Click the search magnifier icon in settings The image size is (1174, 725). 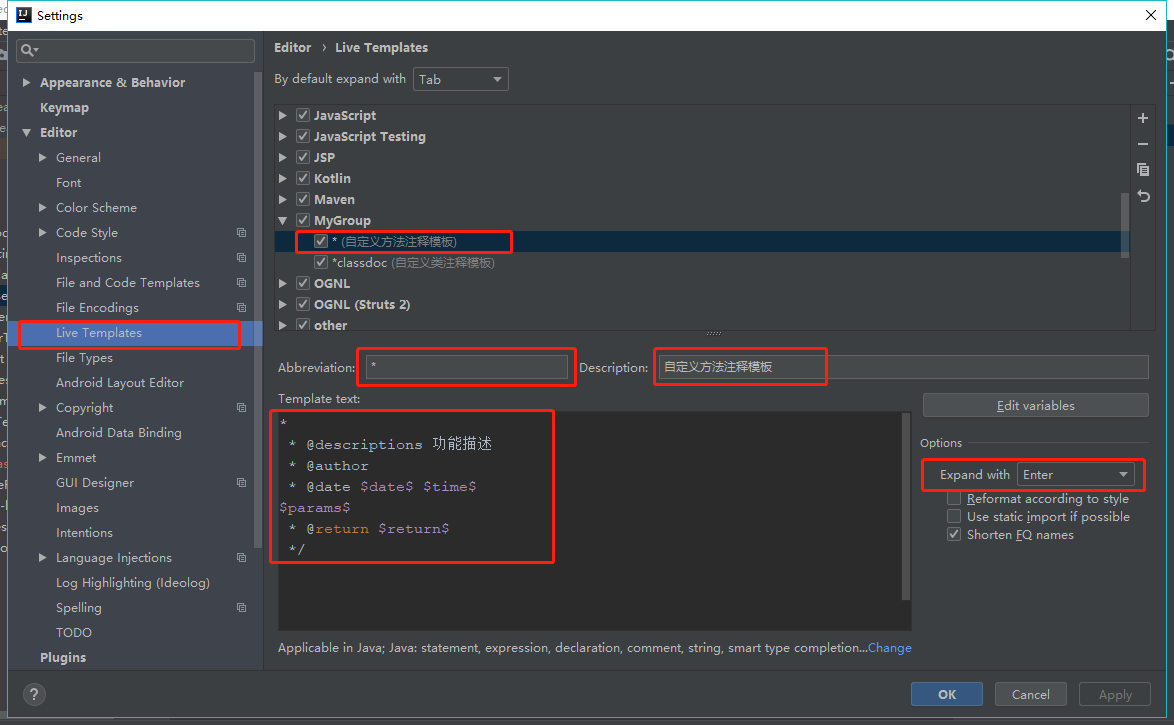pos(28,50)
